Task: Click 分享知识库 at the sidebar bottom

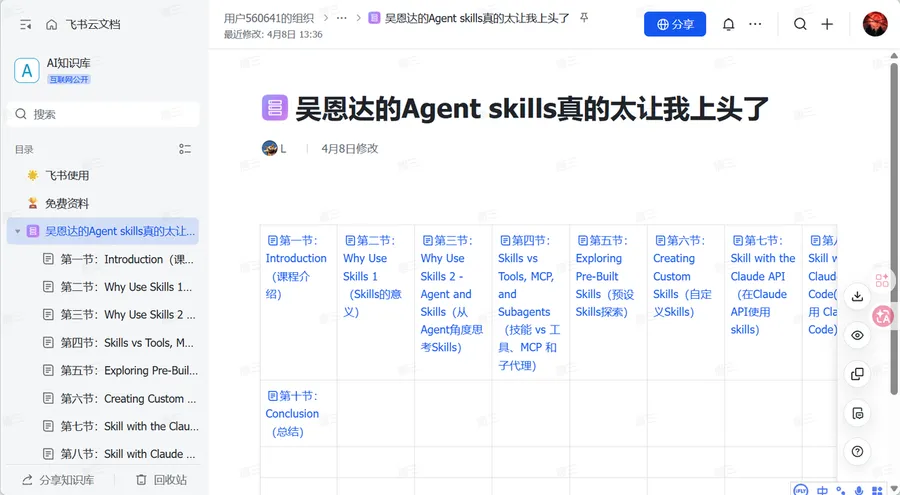Action: (x=58, y=479)
